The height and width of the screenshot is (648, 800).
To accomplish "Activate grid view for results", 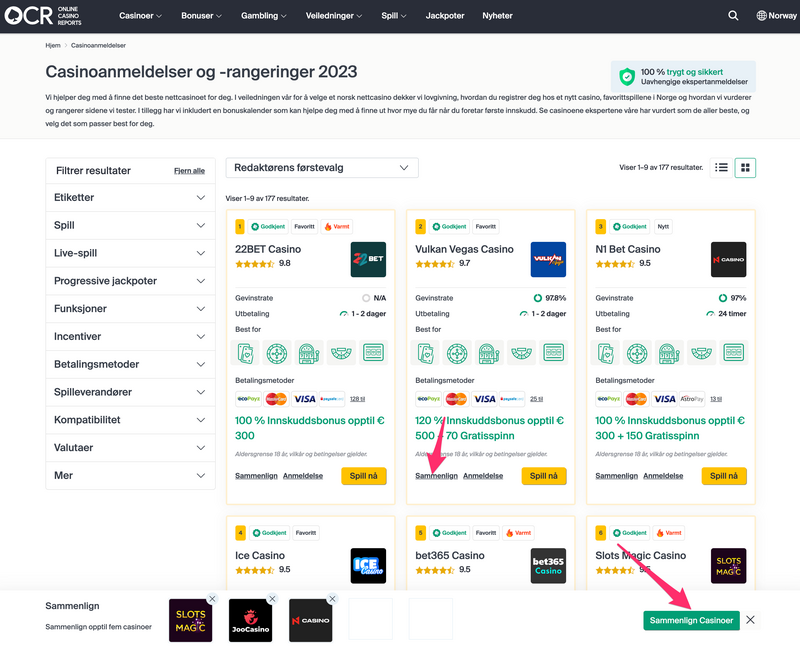I will point(745,167).
